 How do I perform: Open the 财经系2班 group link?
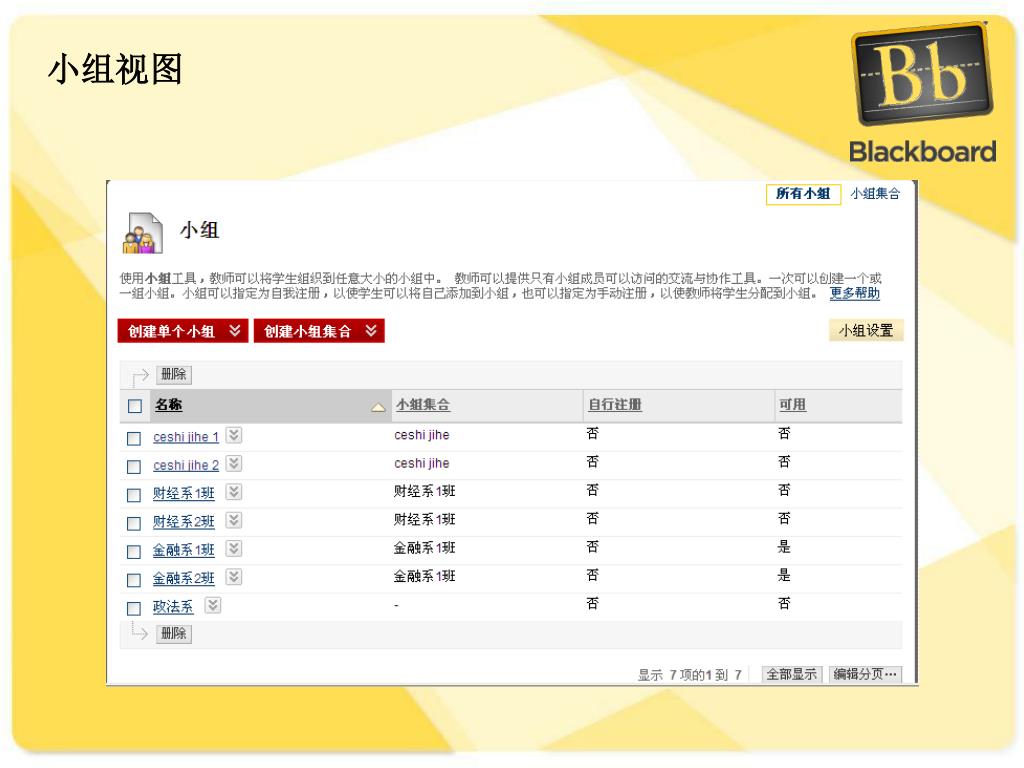tap(184, 522)
